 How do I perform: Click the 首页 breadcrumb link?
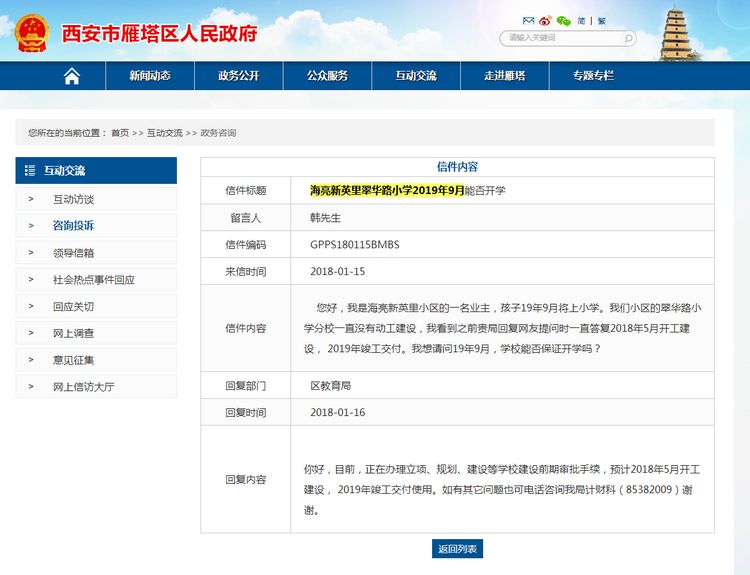coord(120,133)
